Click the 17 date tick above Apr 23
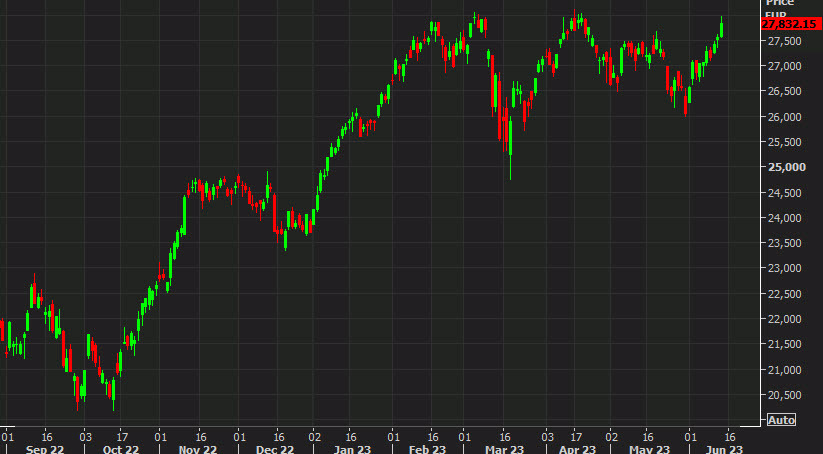The width and height of the screenshot is (823, 454). click(x=576, y=437)
